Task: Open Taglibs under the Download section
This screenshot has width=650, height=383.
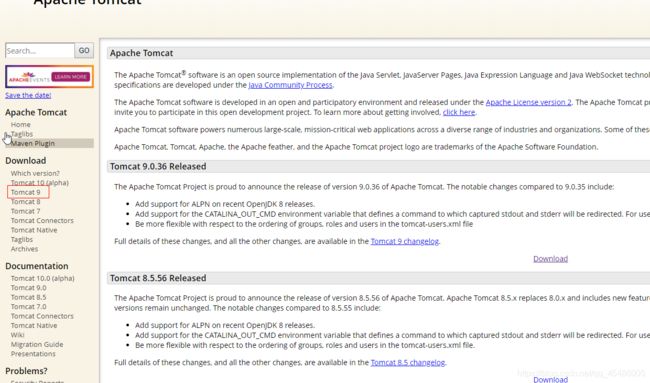Action: pos(22,240)
